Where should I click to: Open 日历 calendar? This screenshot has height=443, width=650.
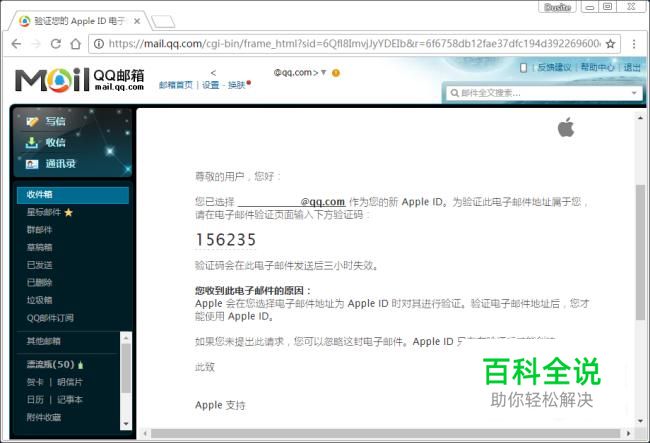point(35,399)
